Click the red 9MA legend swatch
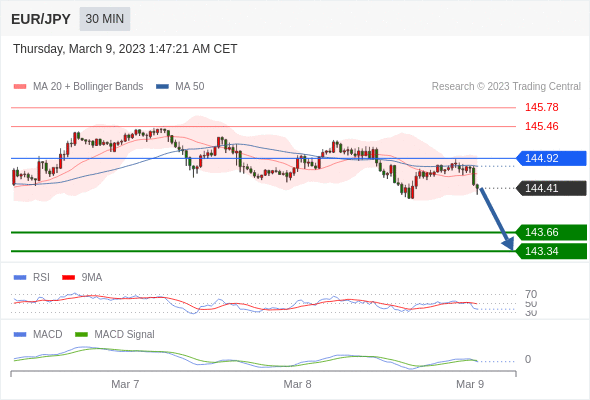The image size is (590, 400). click(68, 278)
